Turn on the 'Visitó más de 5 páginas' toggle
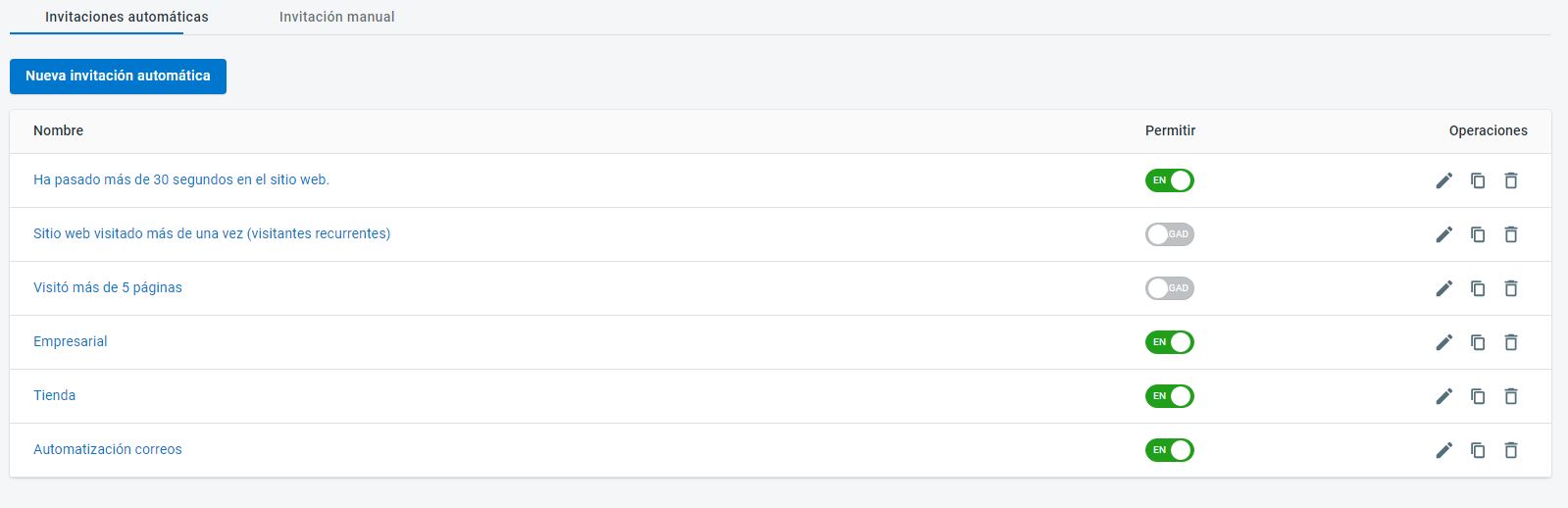1568x508 pixels. [x=1170, y=288]
